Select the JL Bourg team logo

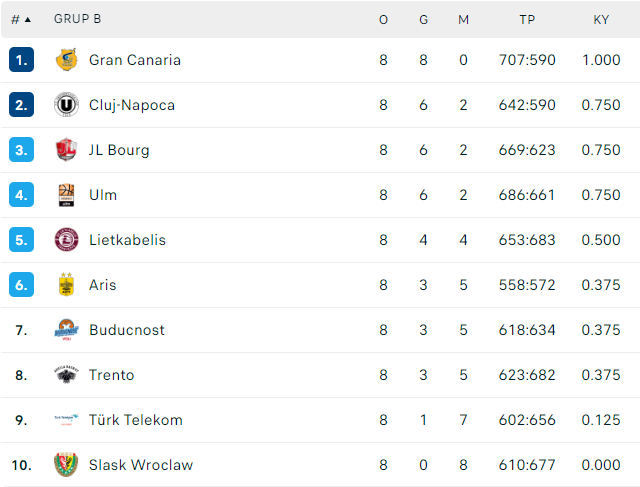point(66,150)
